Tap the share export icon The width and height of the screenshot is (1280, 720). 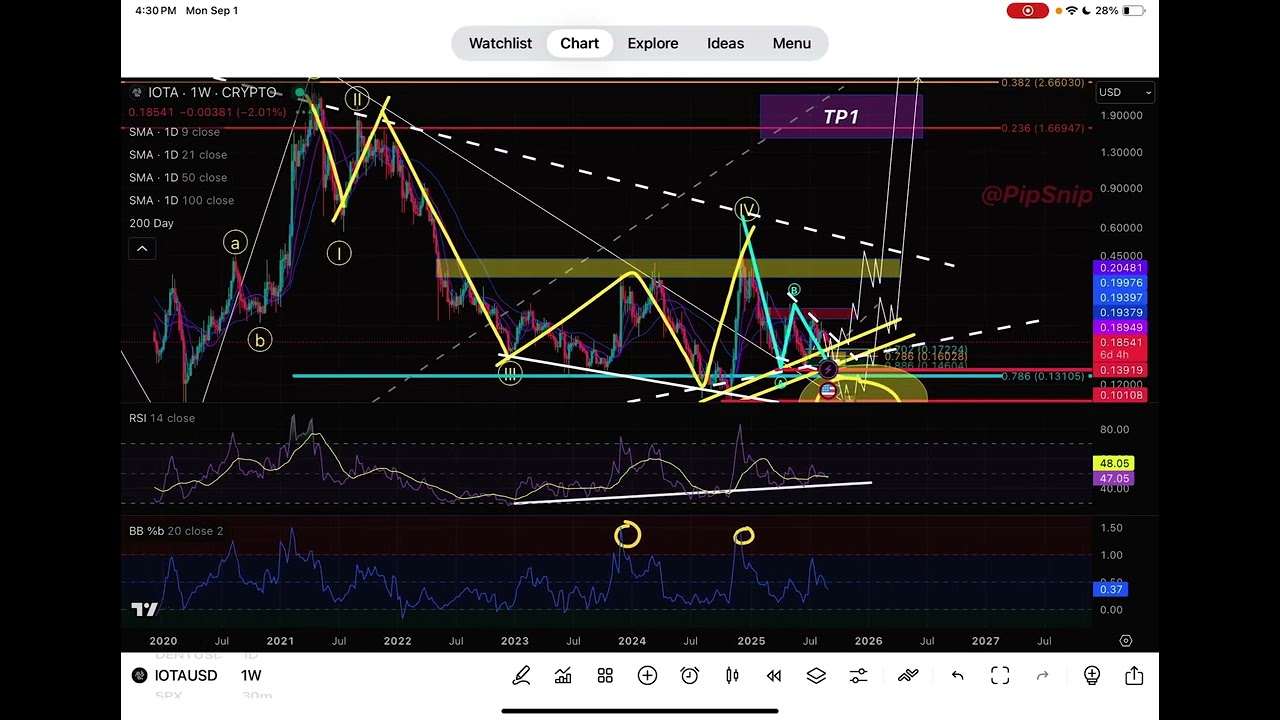pyautogui.click(x=1134, y=676)
